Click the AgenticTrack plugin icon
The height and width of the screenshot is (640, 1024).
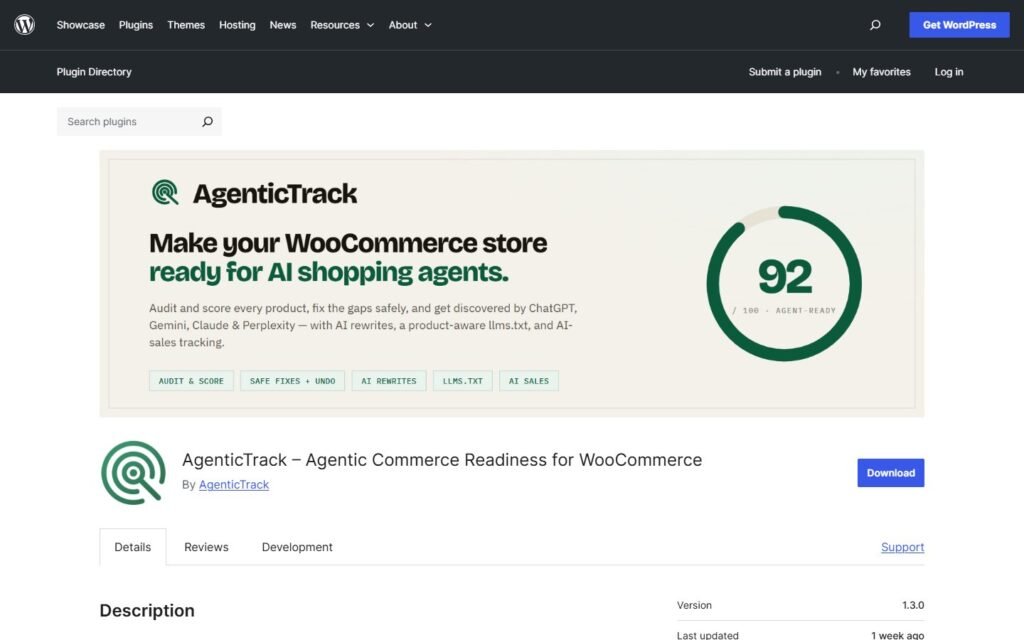(x=133, y=473)
